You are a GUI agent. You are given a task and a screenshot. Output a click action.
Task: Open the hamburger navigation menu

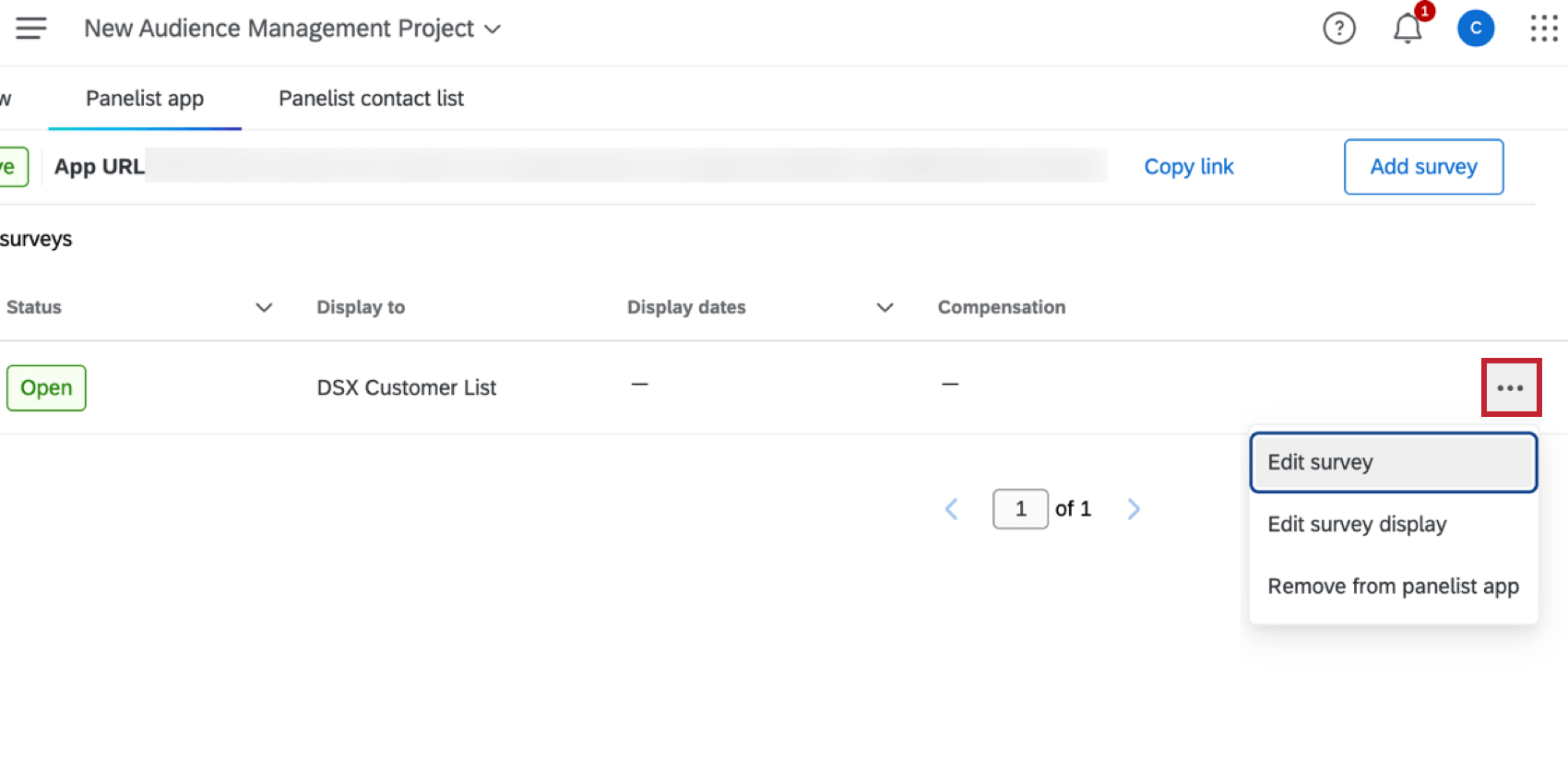coord(30,29)
